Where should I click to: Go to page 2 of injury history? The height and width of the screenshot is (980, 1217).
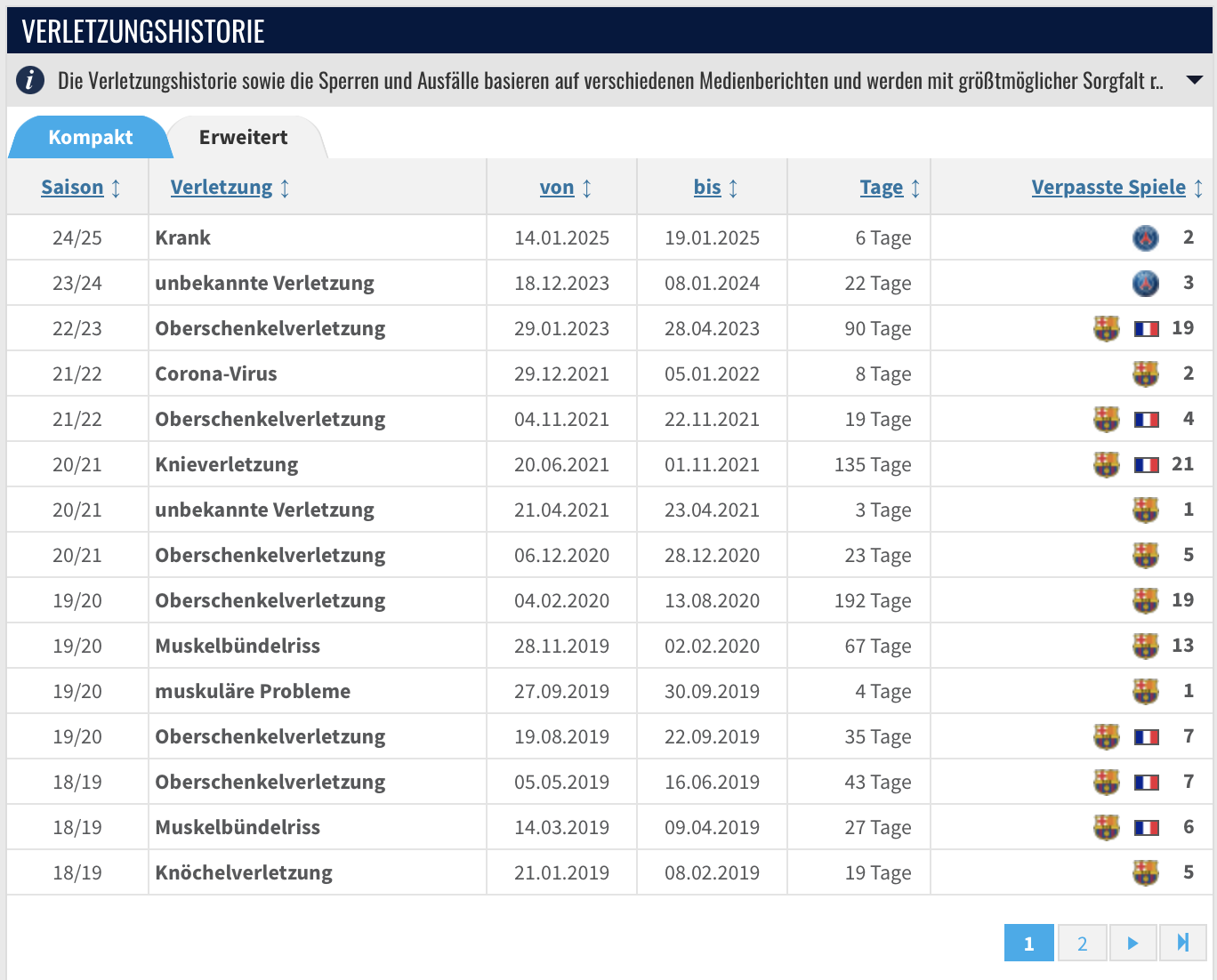(x=1083, y=943)
